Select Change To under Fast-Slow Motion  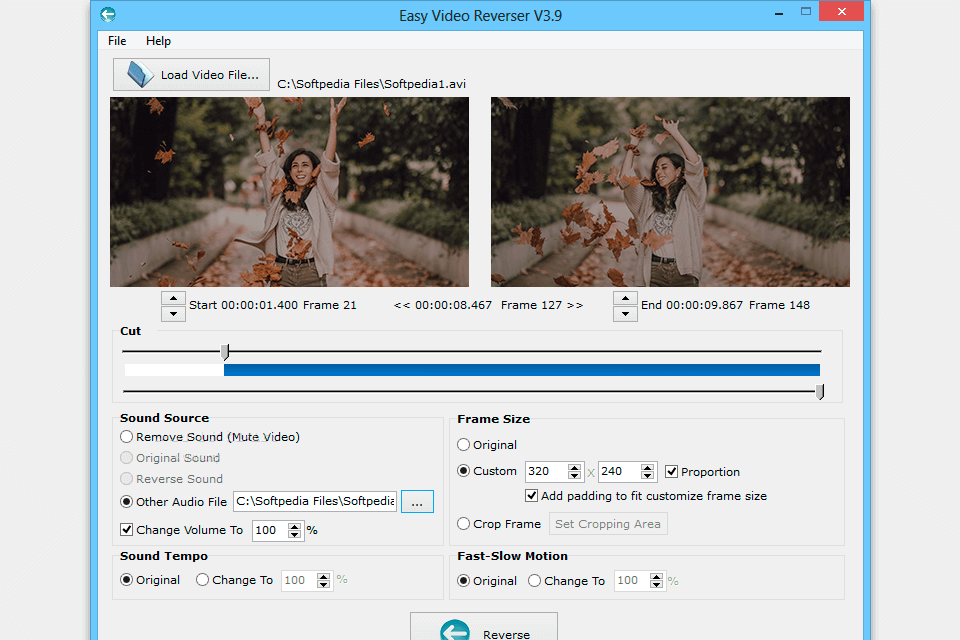tap(566, 581)
